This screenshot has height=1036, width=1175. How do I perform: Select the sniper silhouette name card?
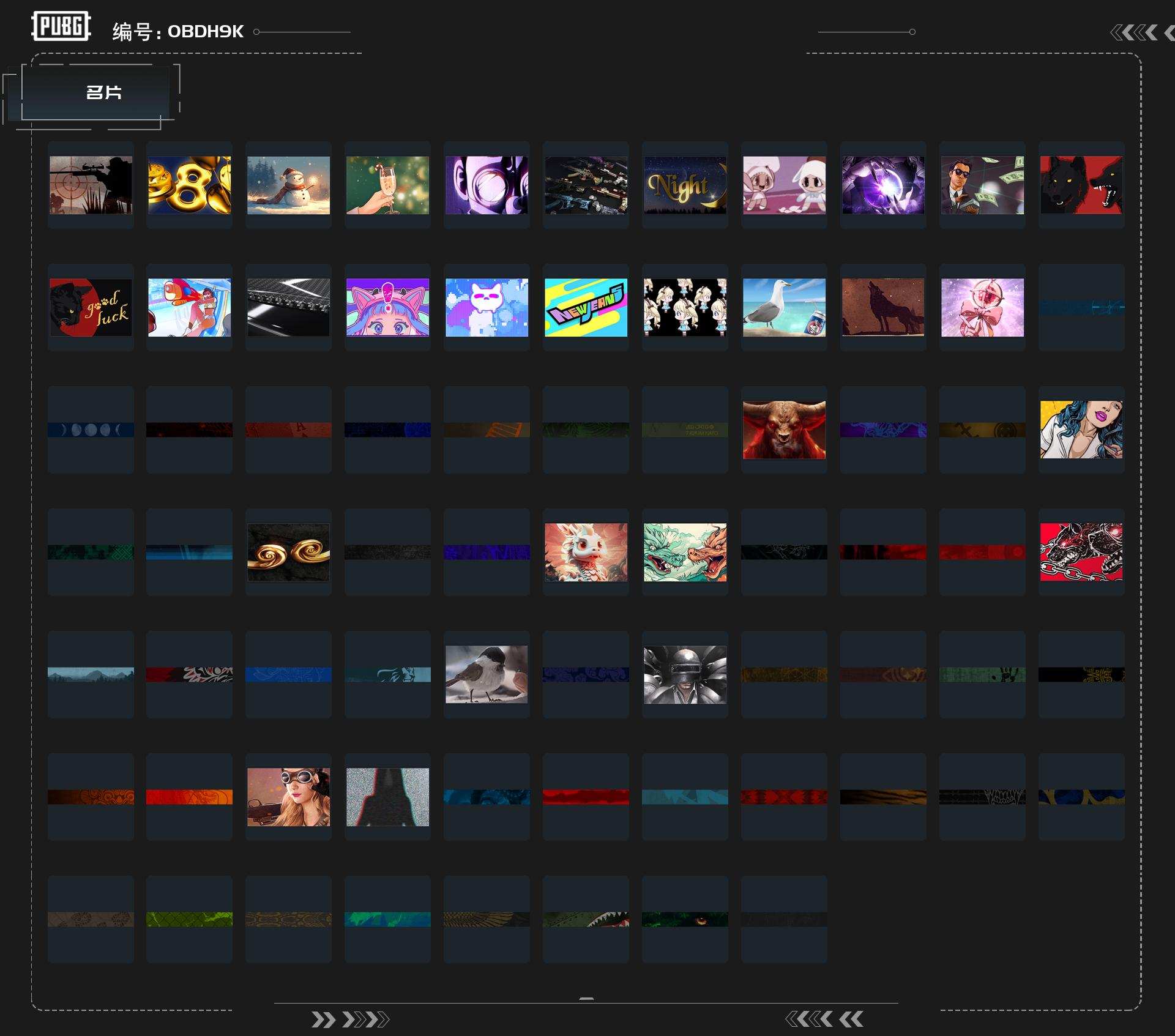pos(91,185)
